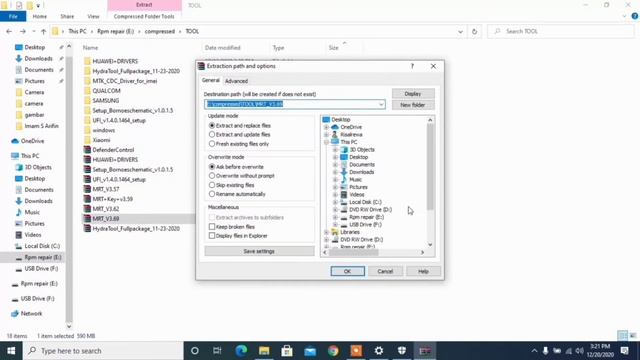Viewport: 640px width, 360px height.
Task: Launch Microsoft Store from the taskbar
Action: (287, 351)
